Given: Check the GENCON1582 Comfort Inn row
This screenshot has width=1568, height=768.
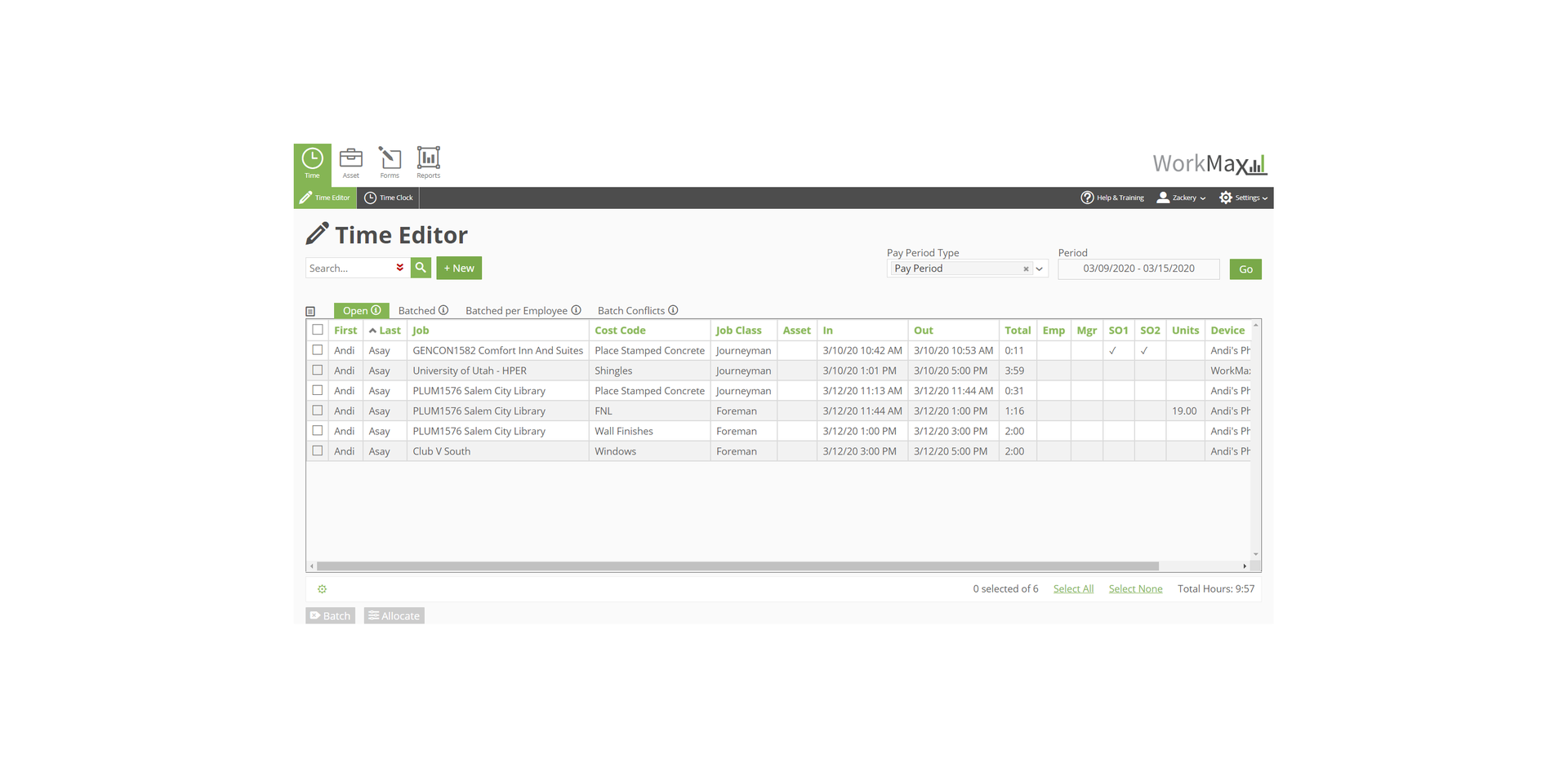Looking at the screenshot, I should point(318,350).
